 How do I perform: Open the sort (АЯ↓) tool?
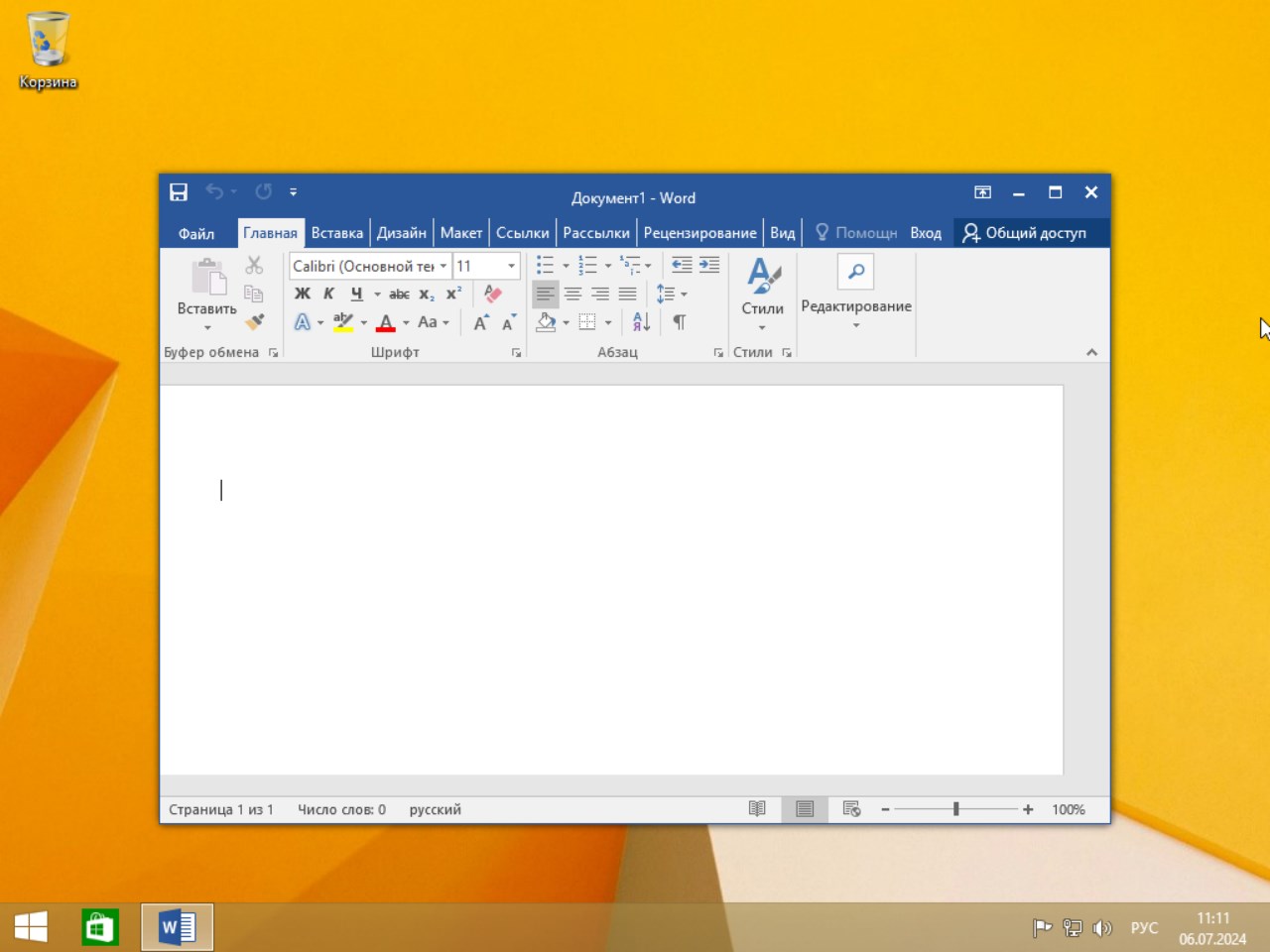[639, 321]
